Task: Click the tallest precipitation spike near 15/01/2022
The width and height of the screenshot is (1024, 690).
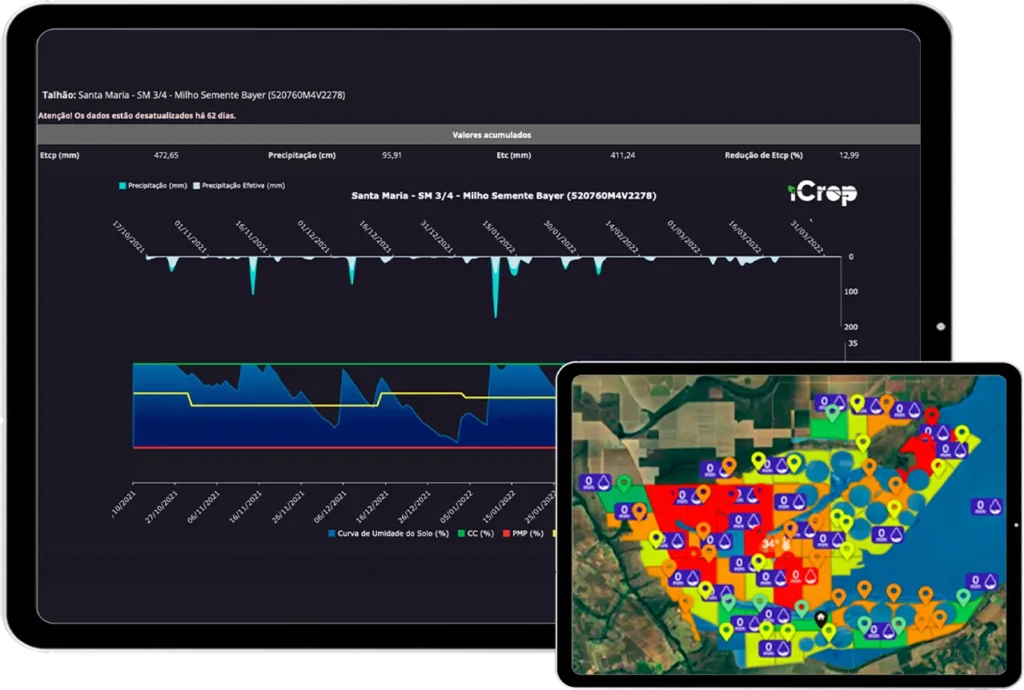Action: 494,300
